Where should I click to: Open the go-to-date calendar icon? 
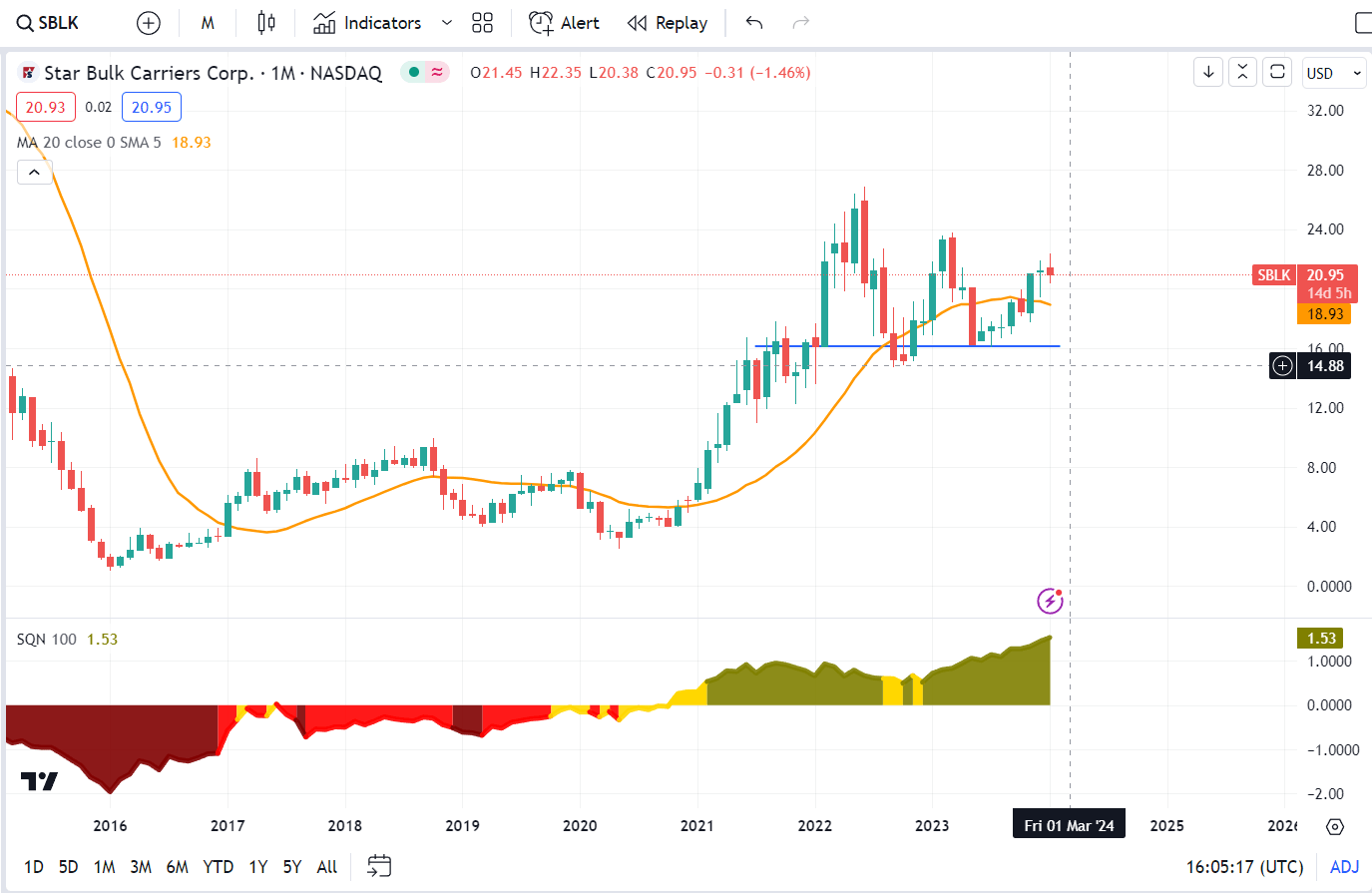[x=379, y=867]
